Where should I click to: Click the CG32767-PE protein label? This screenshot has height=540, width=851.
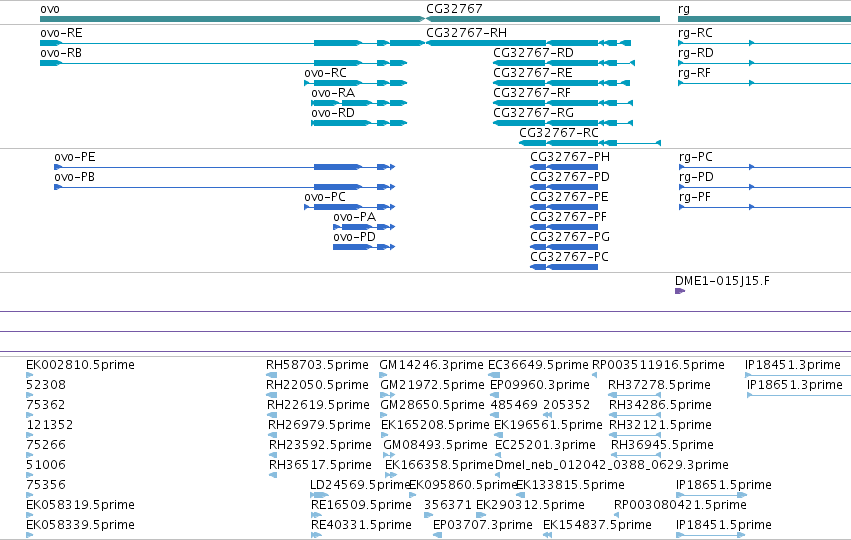(x=569, y=197)
